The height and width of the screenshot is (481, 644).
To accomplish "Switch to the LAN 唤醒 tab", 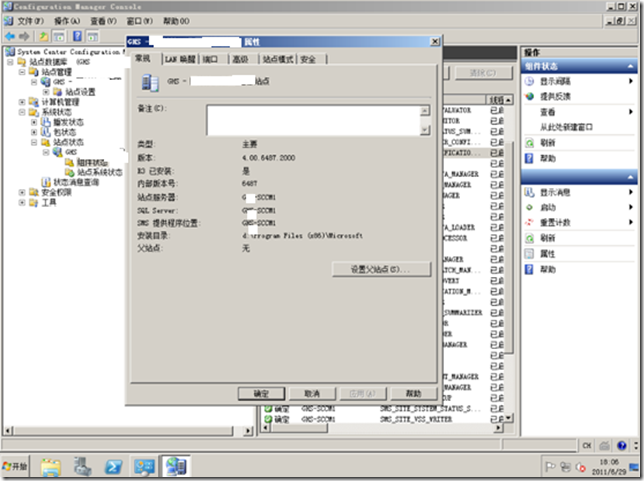I will point(180,60).
